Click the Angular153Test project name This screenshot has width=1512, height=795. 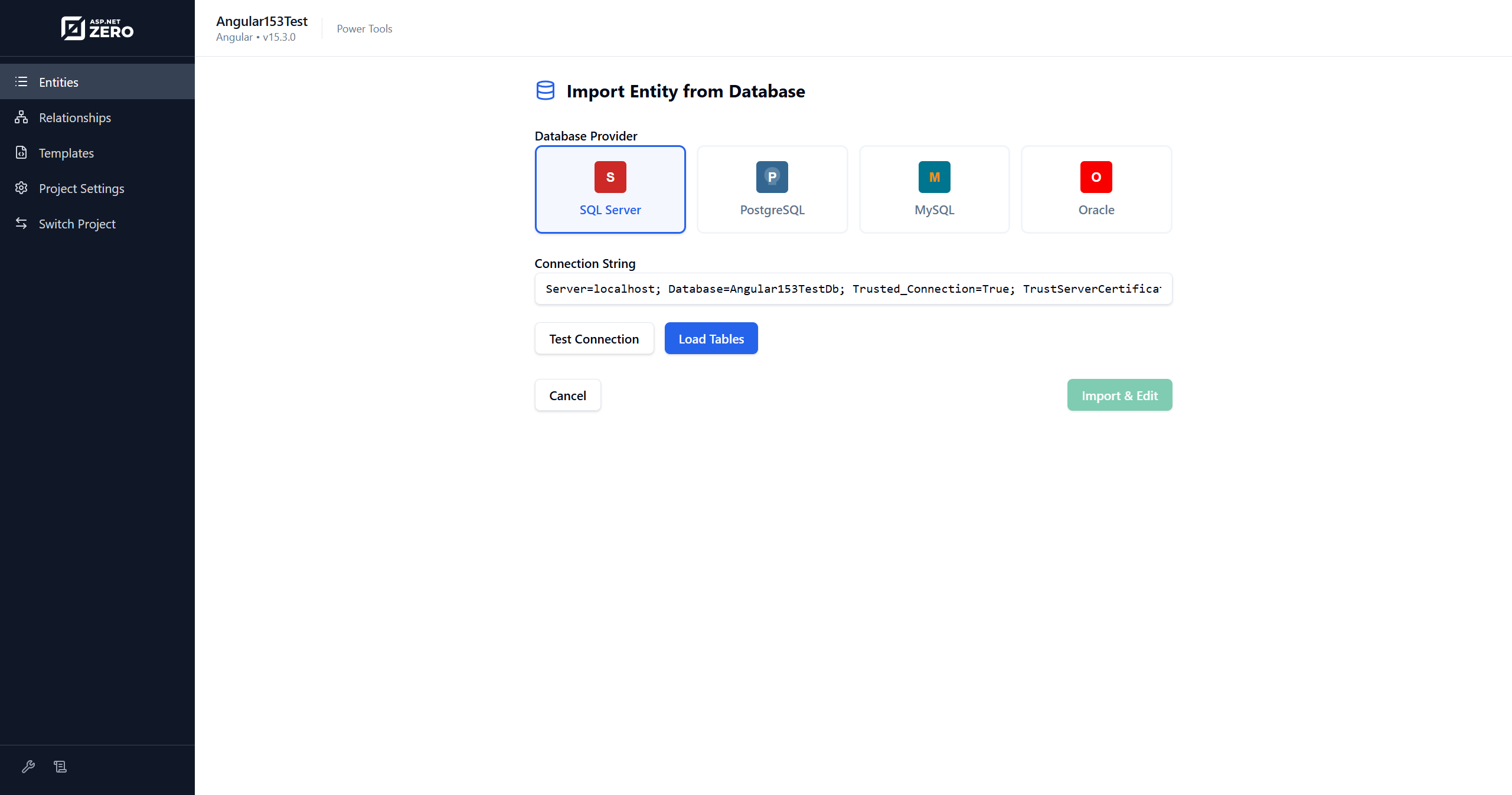pos(262,21)
